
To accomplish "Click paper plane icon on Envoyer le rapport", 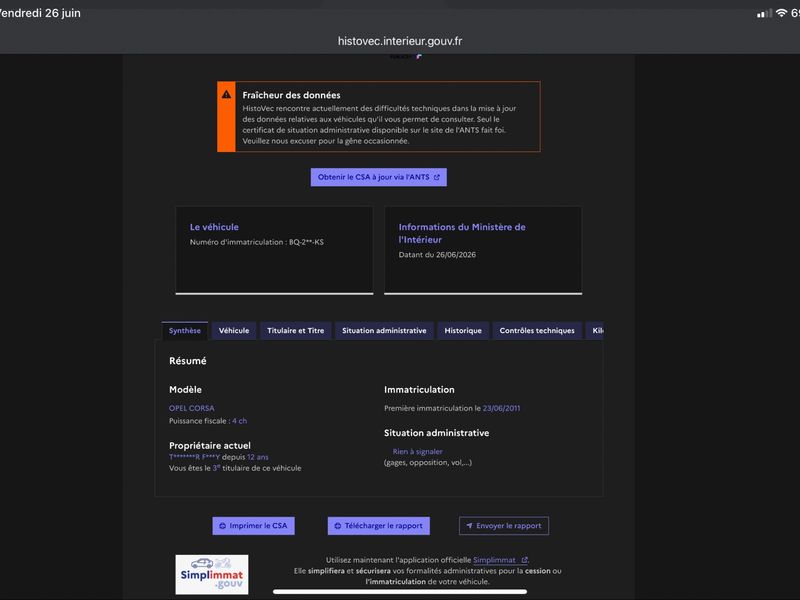I will click(x=469, y=526).
